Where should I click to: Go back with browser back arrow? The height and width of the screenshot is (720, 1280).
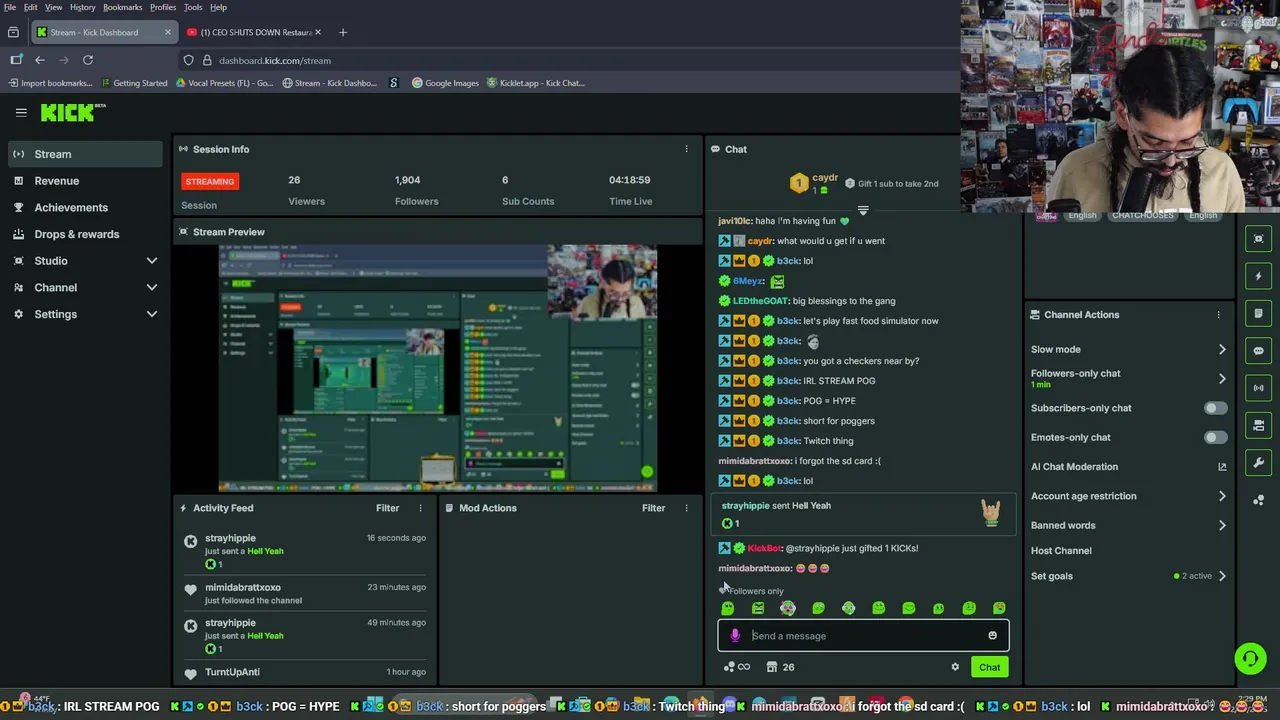(x=40, y=60)
